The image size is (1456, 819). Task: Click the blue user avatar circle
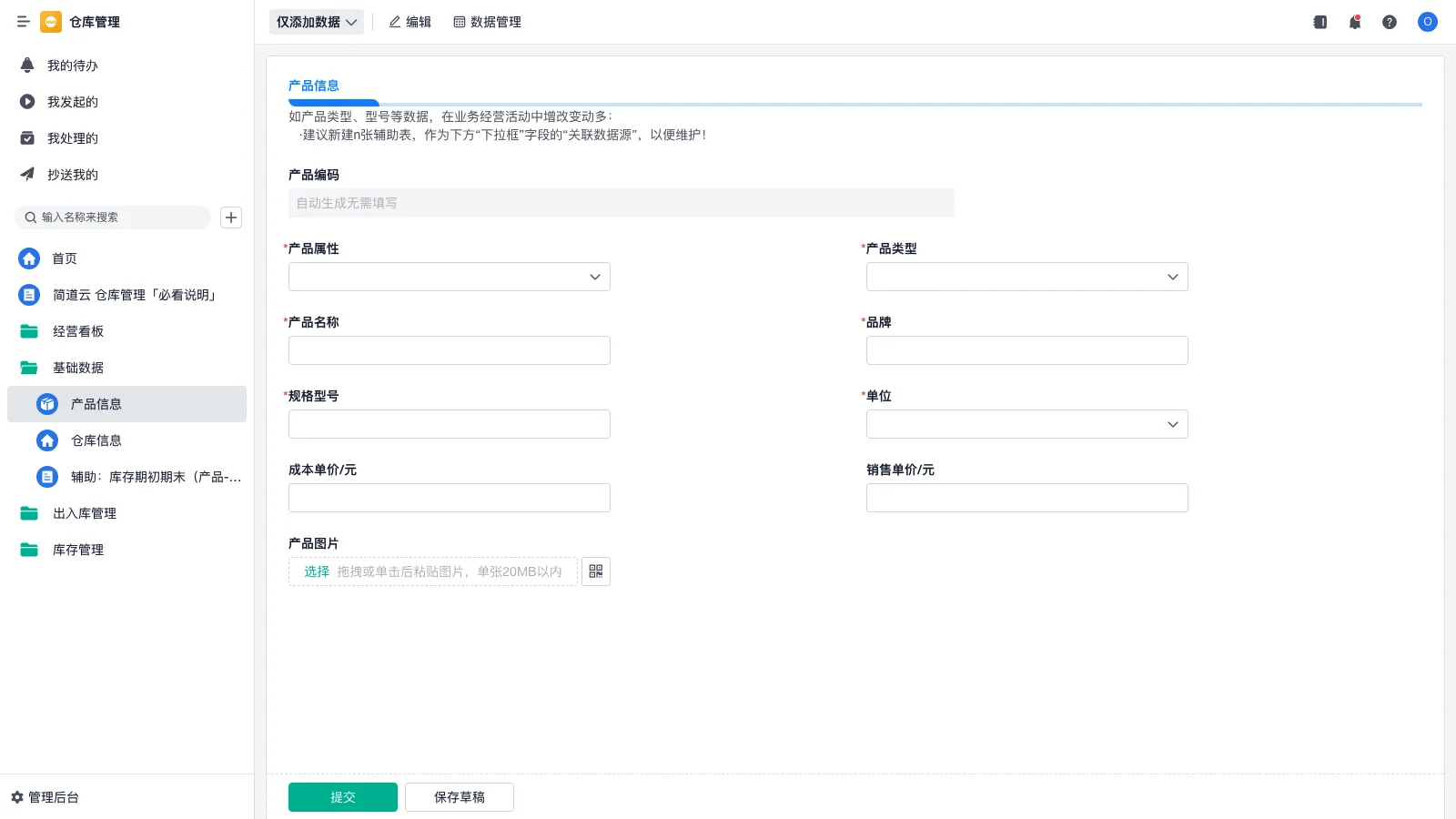click(x=1427, y=22)
